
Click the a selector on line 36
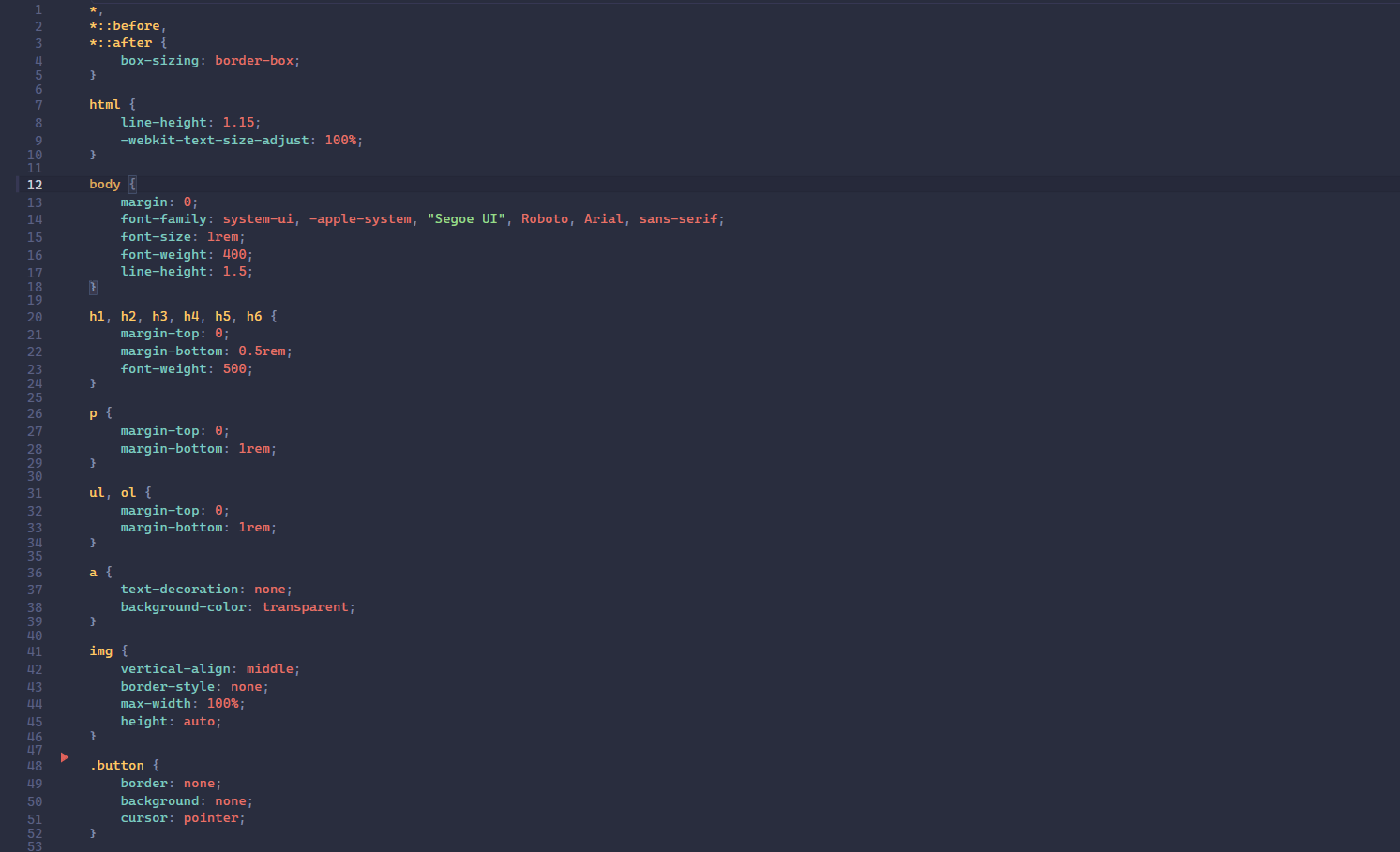(93, 573)
